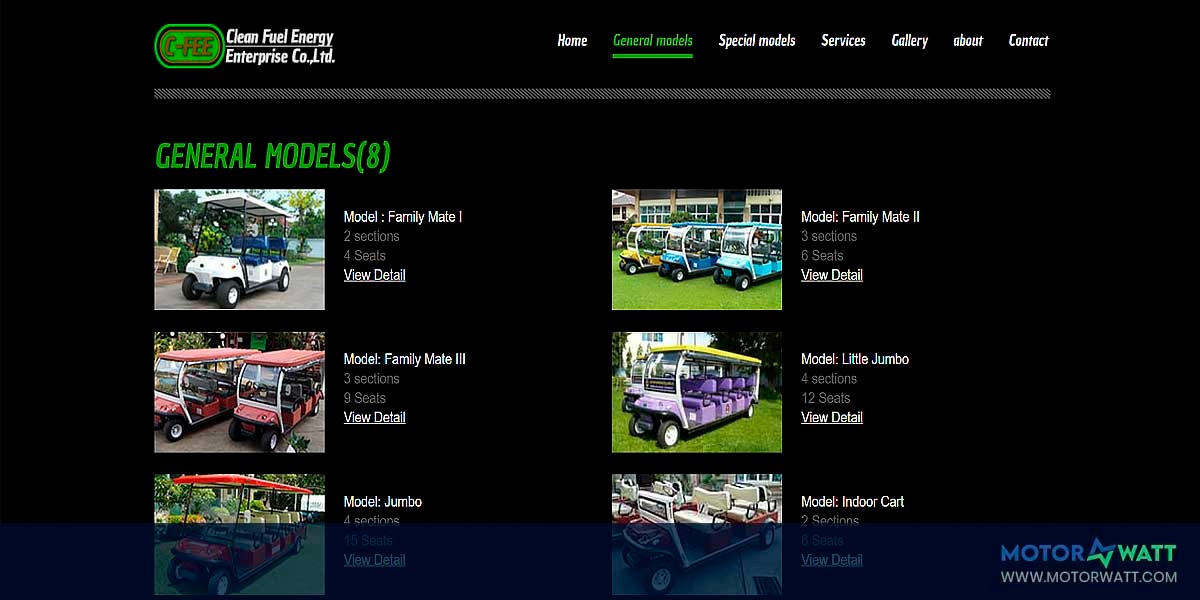Image resolution: width=1200 pixels, height=600 pixels.
Task: Open Family Mate II blue carts thumbnail
Action: pos(696,249)
